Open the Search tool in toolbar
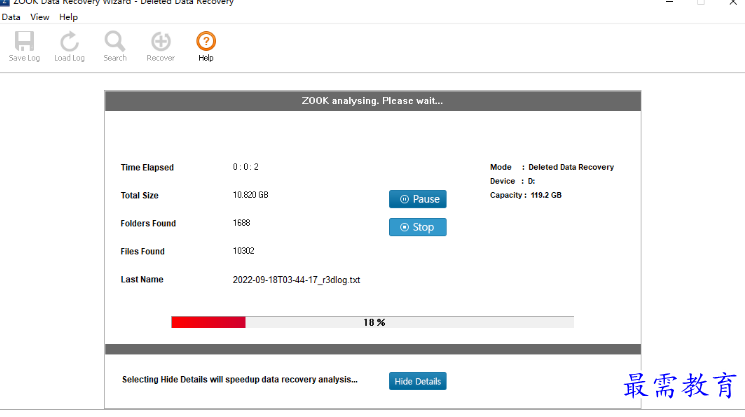Image resolution: width=745 pixels, height=417 pixels. tap(115, 46)
